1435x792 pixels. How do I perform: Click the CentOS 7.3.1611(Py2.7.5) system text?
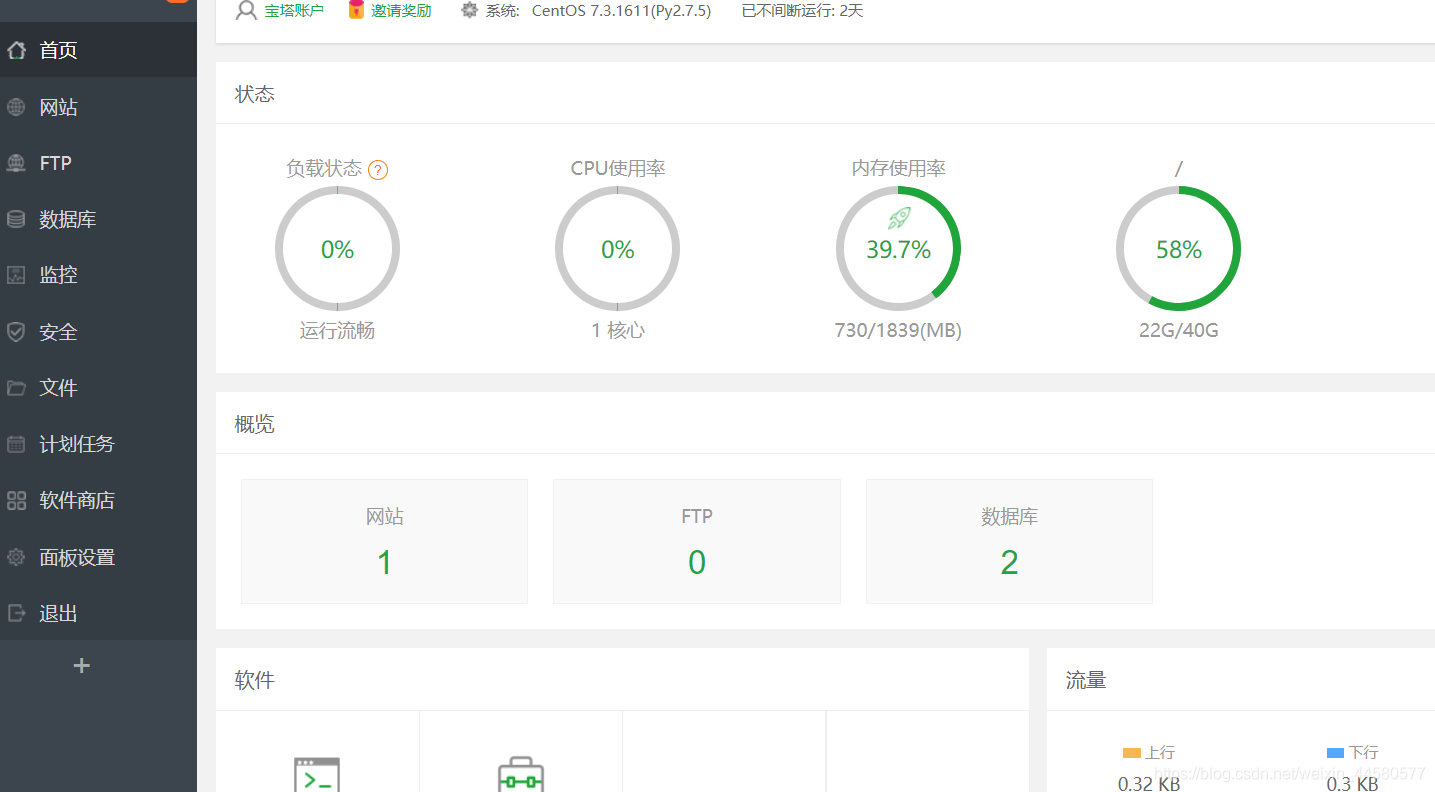coord(621,11)
